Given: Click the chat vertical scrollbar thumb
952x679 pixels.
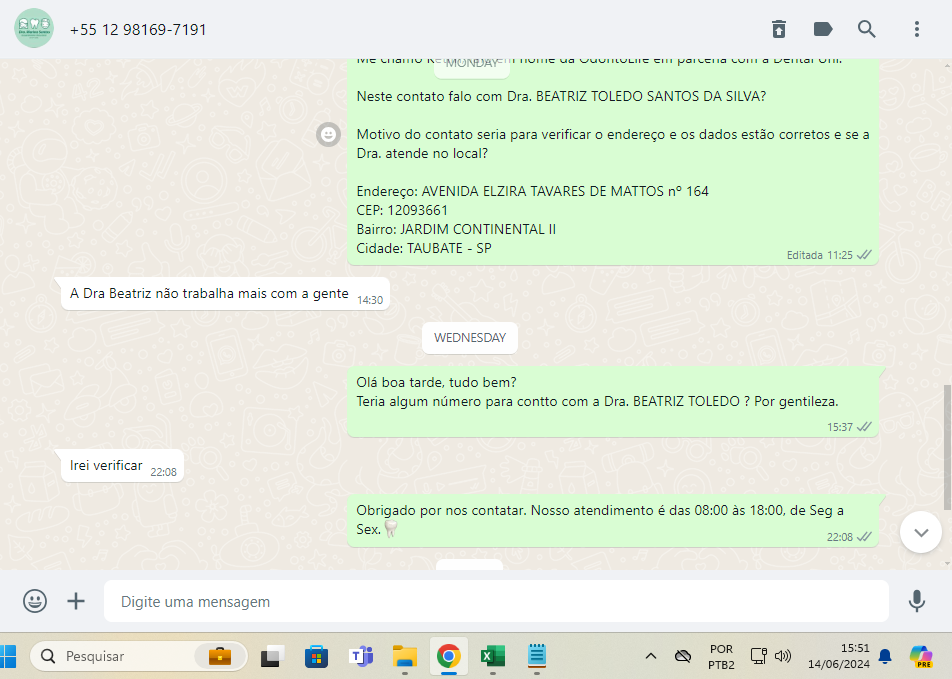Looking at the screenshot, I should pyautogui.click(x=947, y=448).
